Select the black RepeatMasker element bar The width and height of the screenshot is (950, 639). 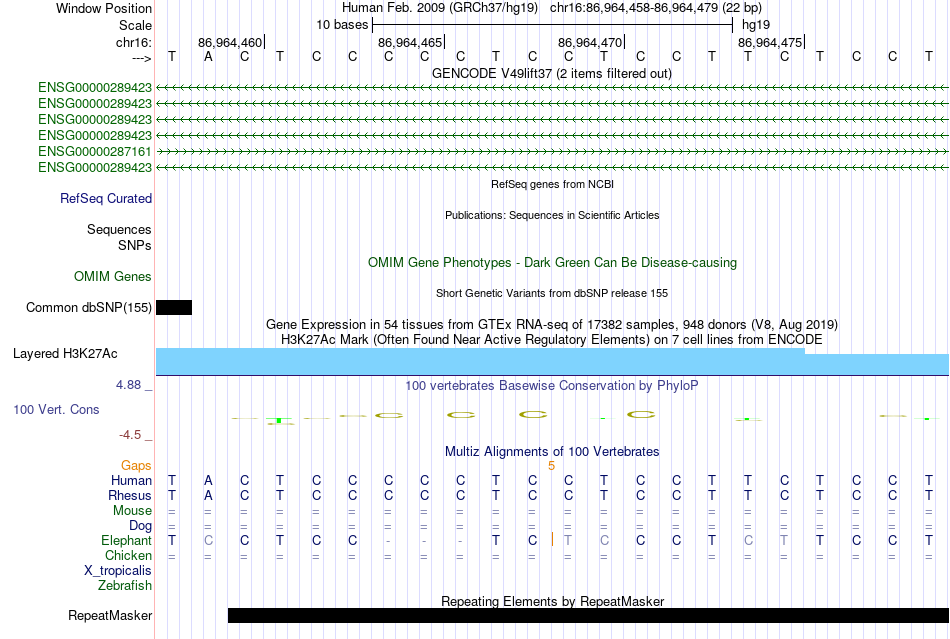pos(588,615)
